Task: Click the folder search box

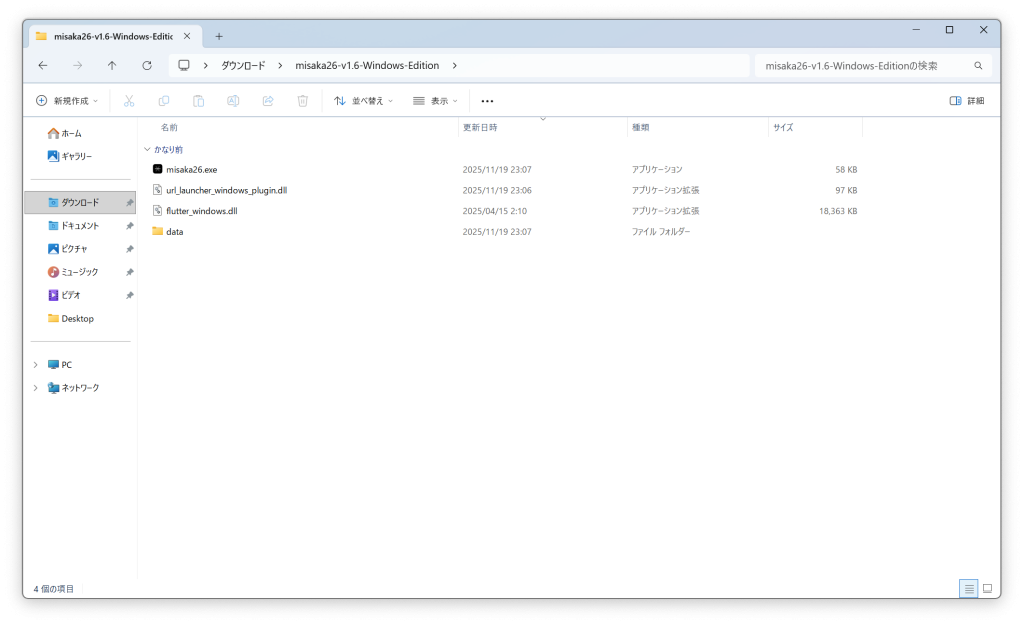Action: (x=865, y=66)
